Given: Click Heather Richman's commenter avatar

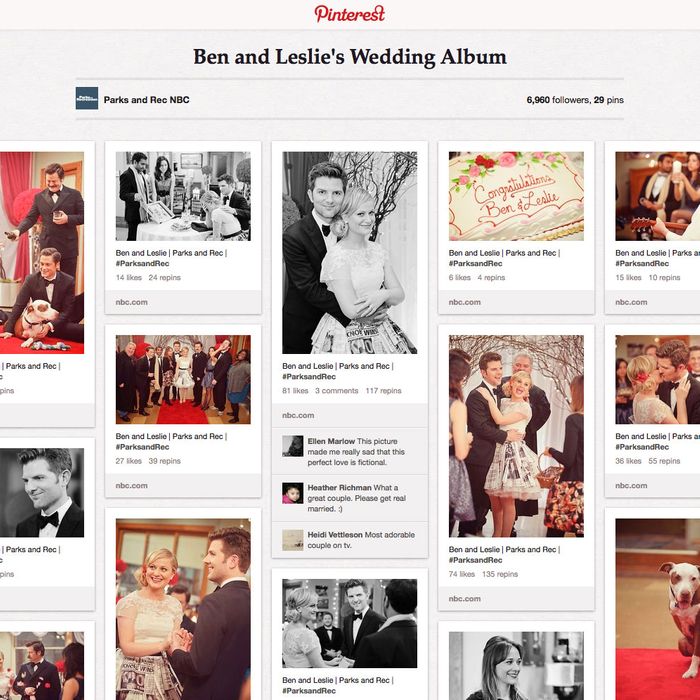Looking at the screenshot, I should (x=293, y=493).
